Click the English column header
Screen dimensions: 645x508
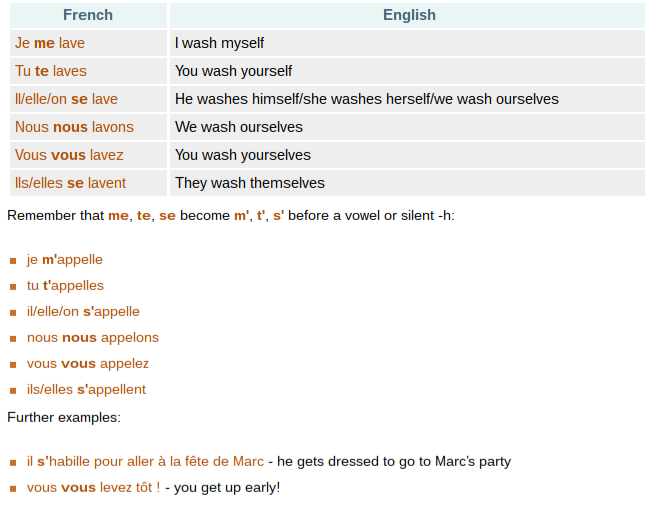409,15
